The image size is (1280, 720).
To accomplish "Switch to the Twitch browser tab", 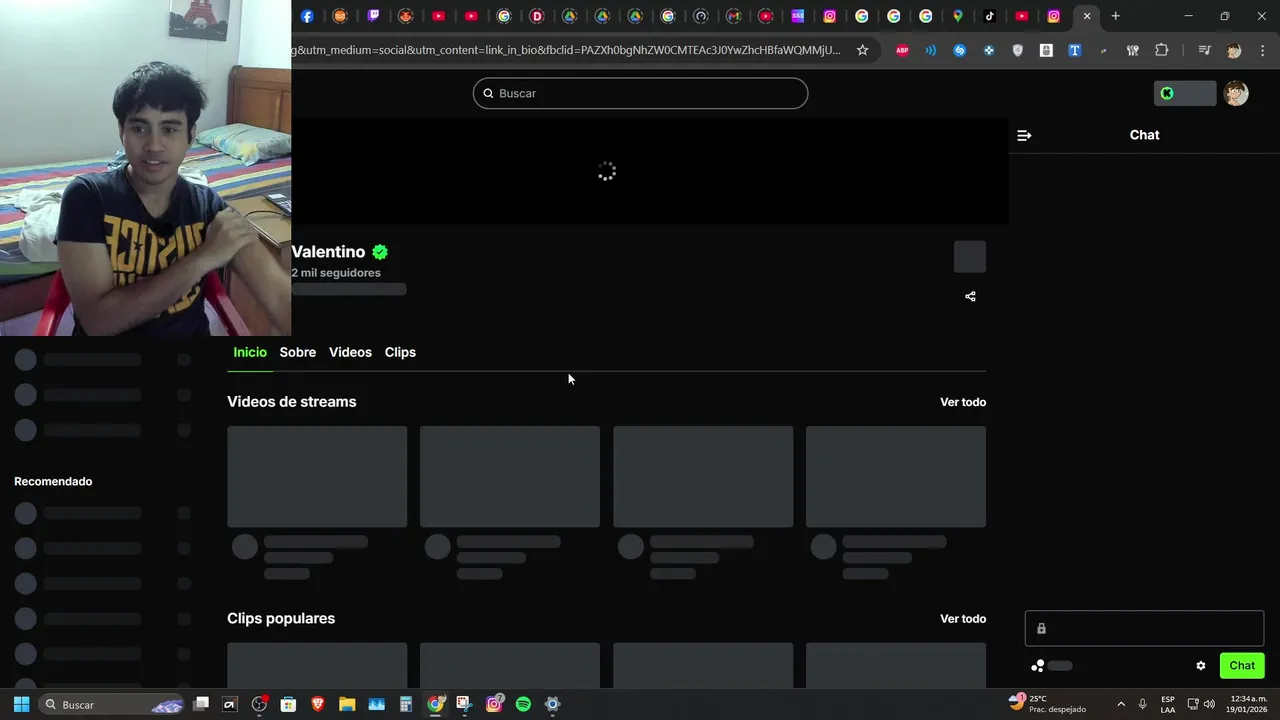I will (373, 16).
